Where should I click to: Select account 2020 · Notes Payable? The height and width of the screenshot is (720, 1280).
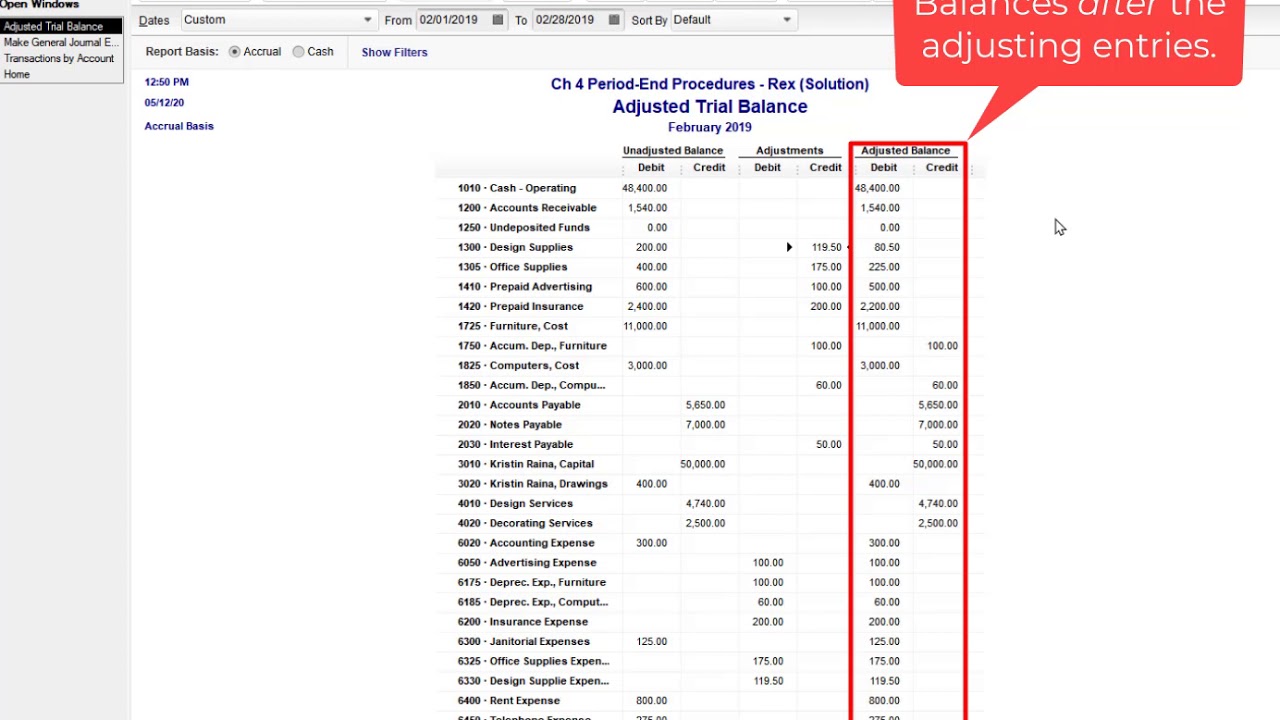pyautogui.click(x=510, y=425)
